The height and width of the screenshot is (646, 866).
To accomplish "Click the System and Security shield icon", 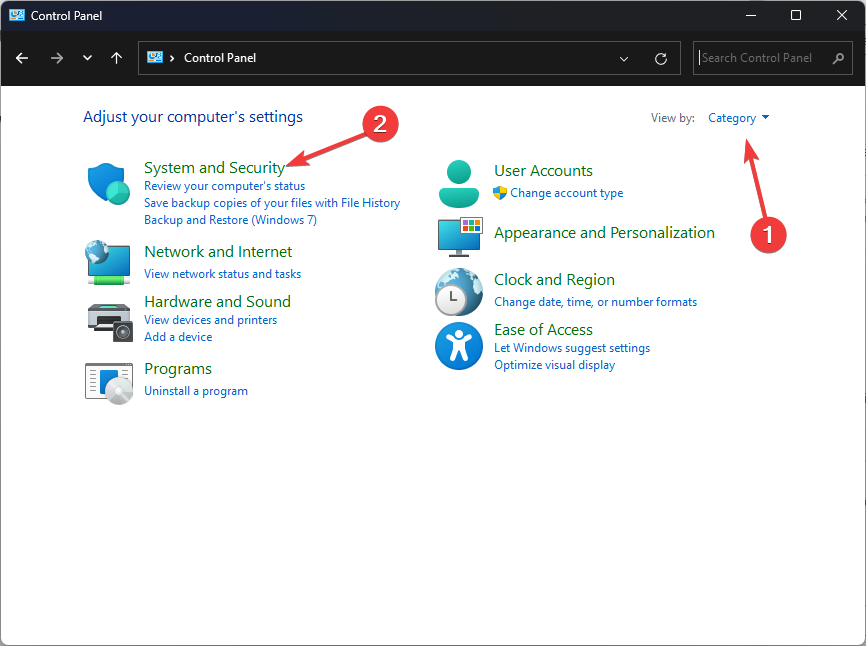I will tap(108, 184).
